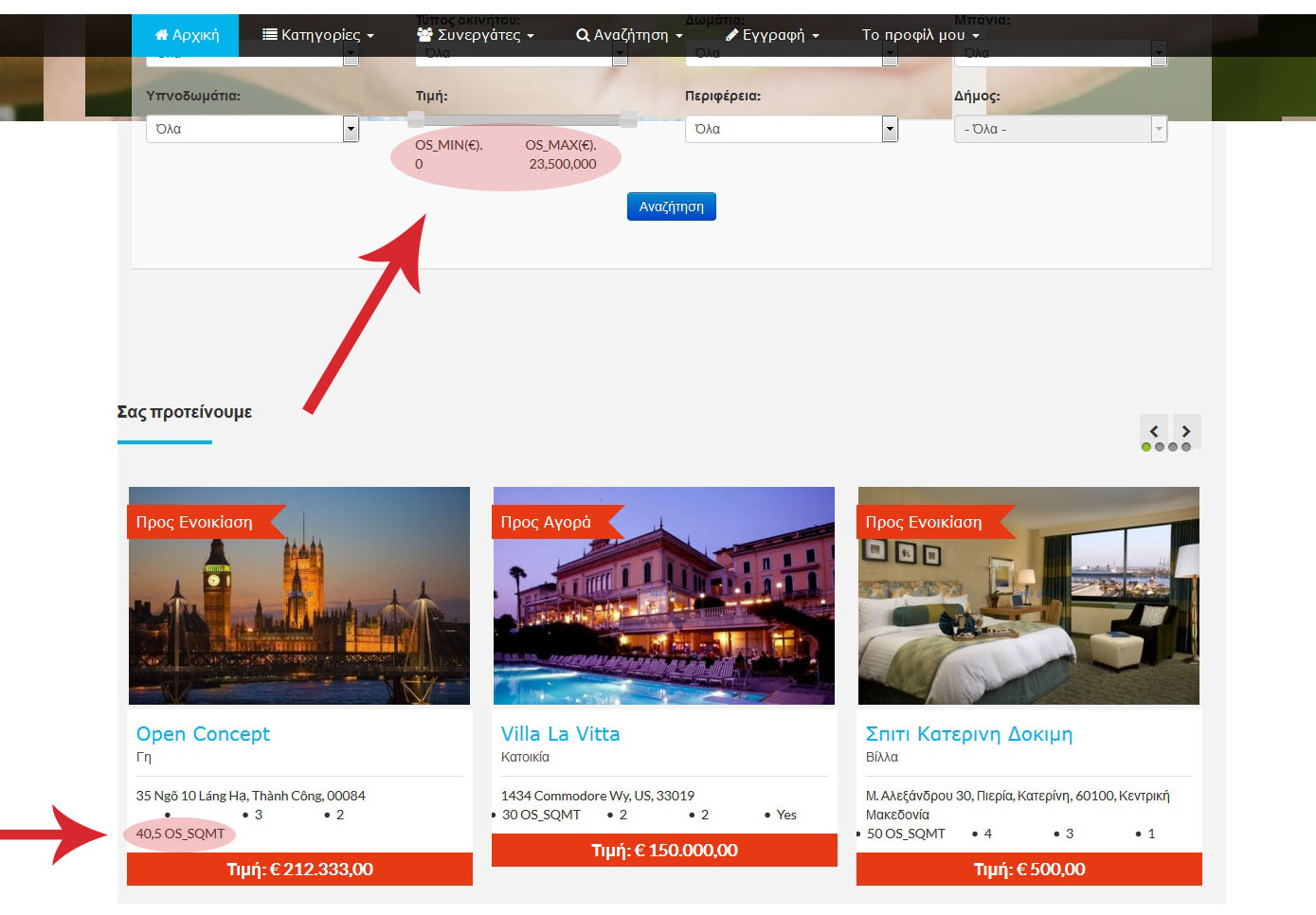The width and height of the screenshot is (1316, 915).
Task: Click the 40,5 OS_SQMT area value
Action: tap(180, 834)
